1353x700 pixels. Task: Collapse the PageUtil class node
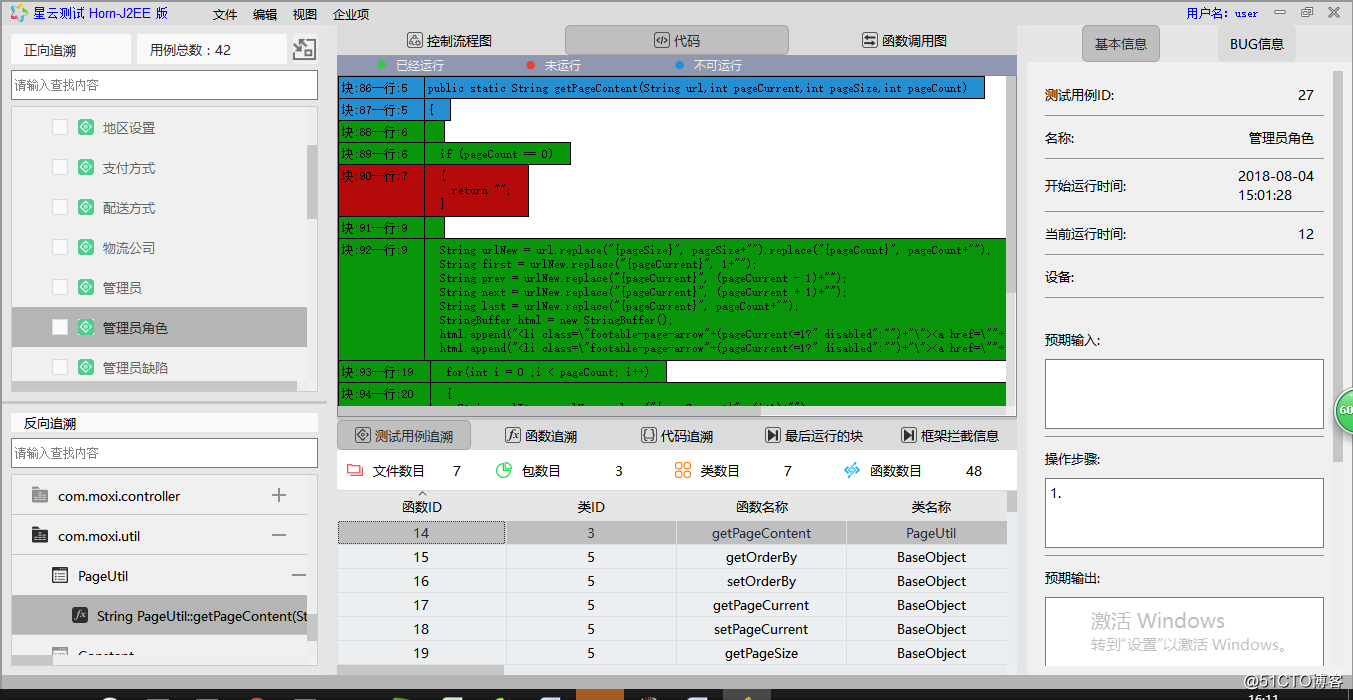coord(298,576)
